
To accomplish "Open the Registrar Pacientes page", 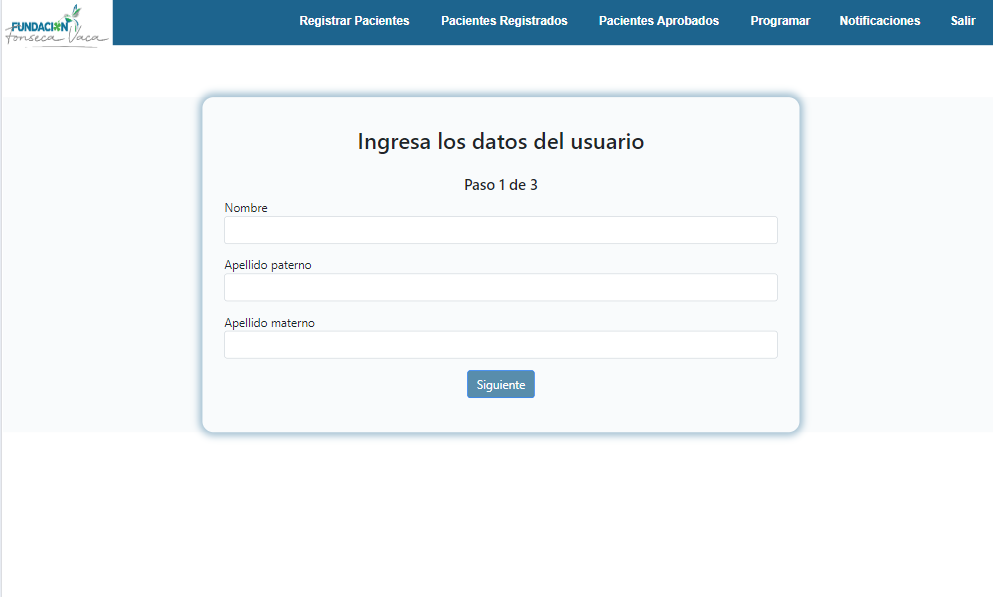I will 354,21.
